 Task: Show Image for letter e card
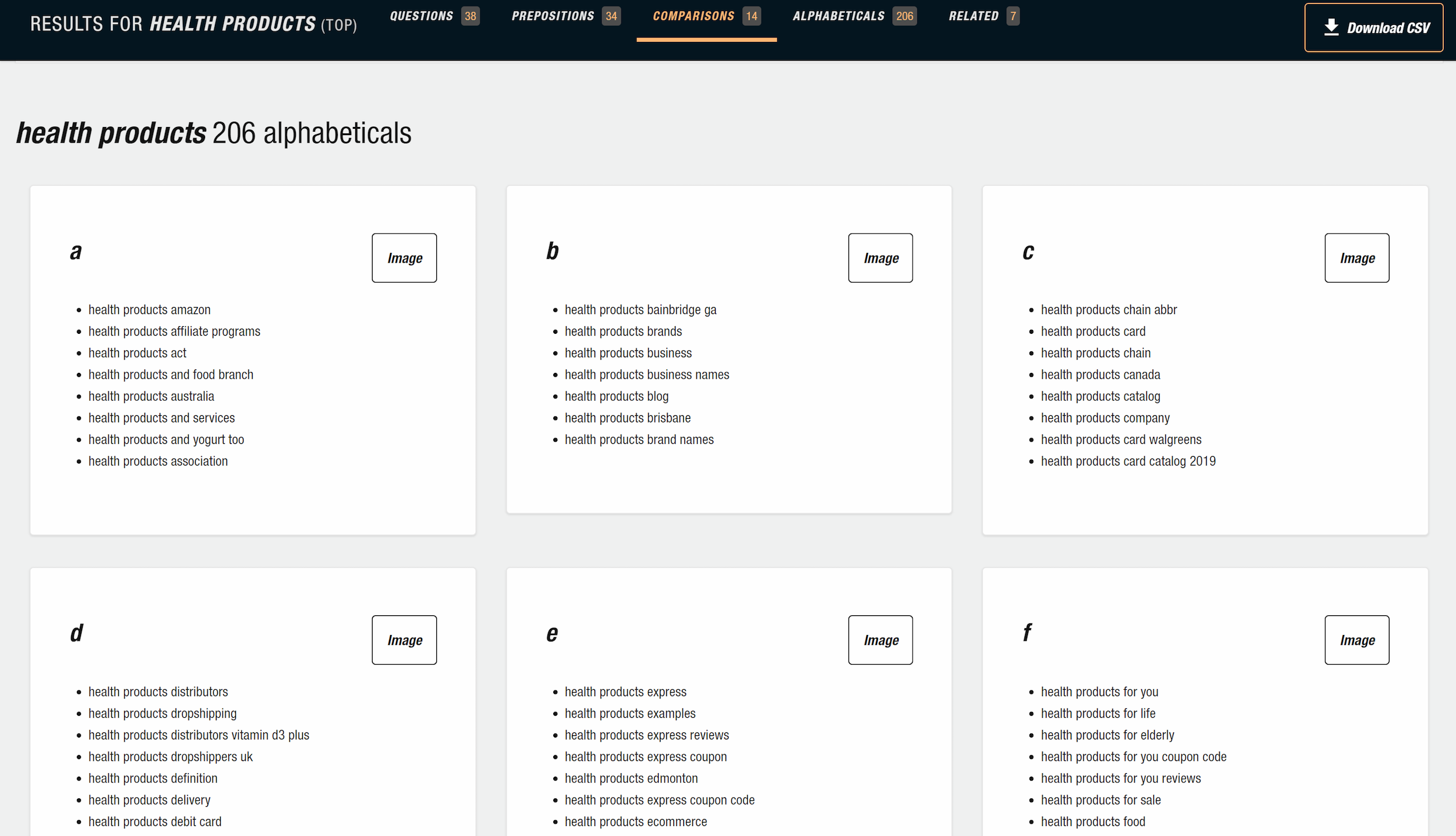click(880, 640)
